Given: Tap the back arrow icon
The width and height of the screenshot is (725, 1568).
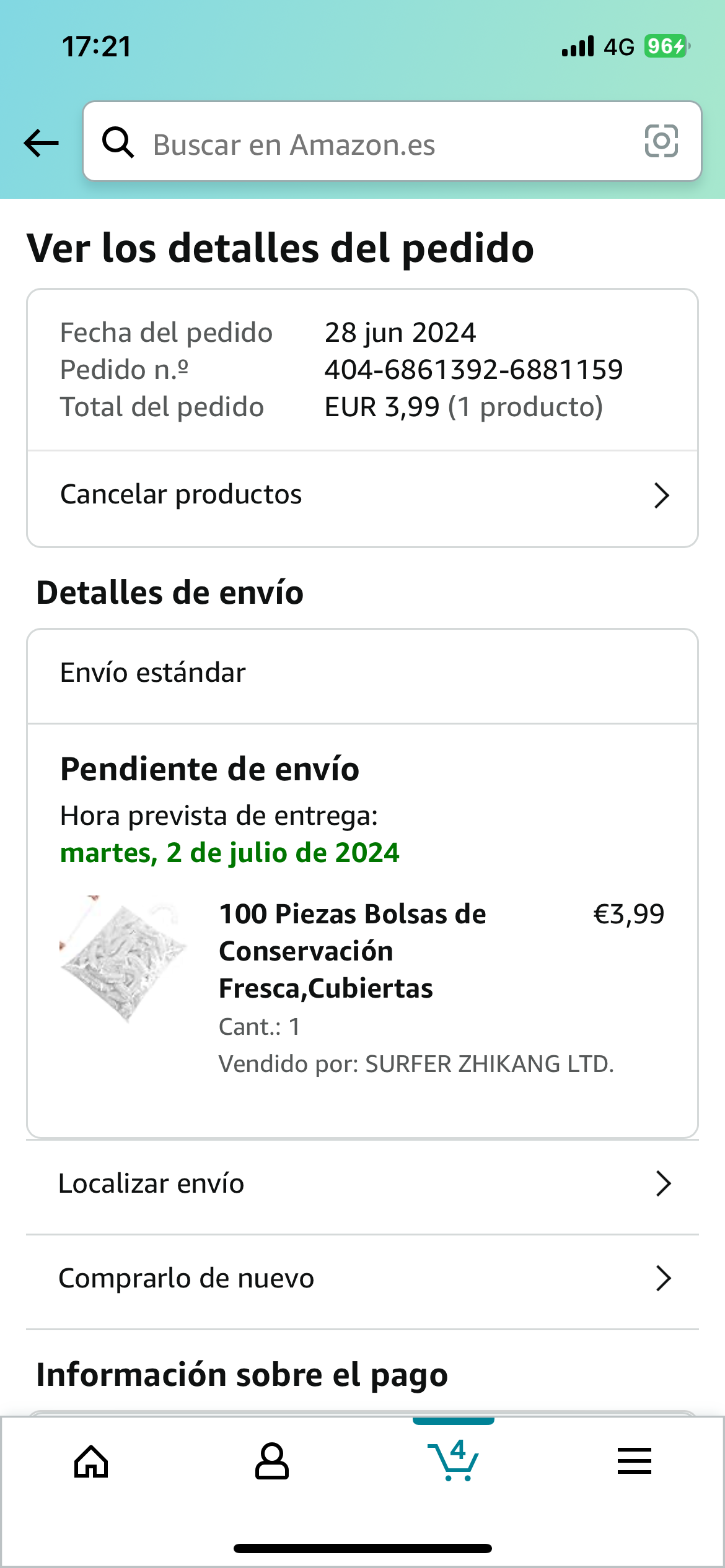Looking at the screenshot, I should tap(41, 143).
